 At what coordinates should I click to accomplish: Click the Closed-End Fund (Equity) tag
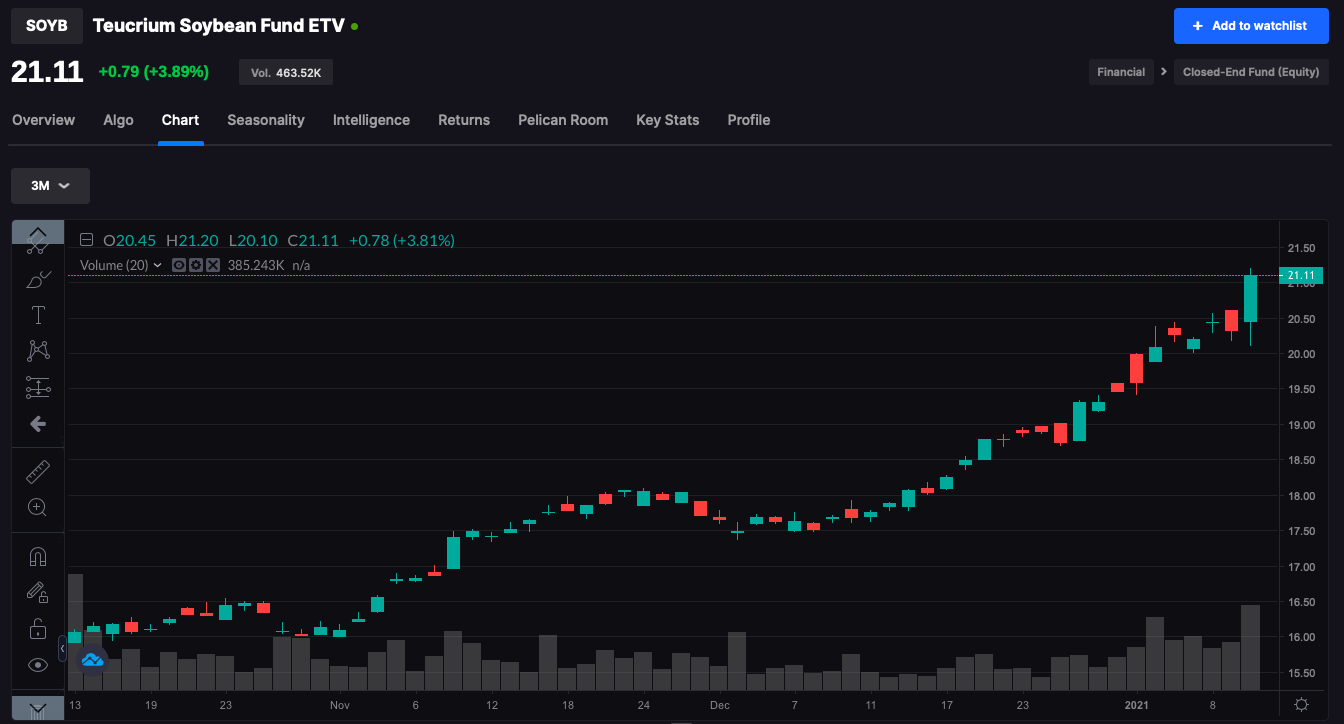[1252, 72]
